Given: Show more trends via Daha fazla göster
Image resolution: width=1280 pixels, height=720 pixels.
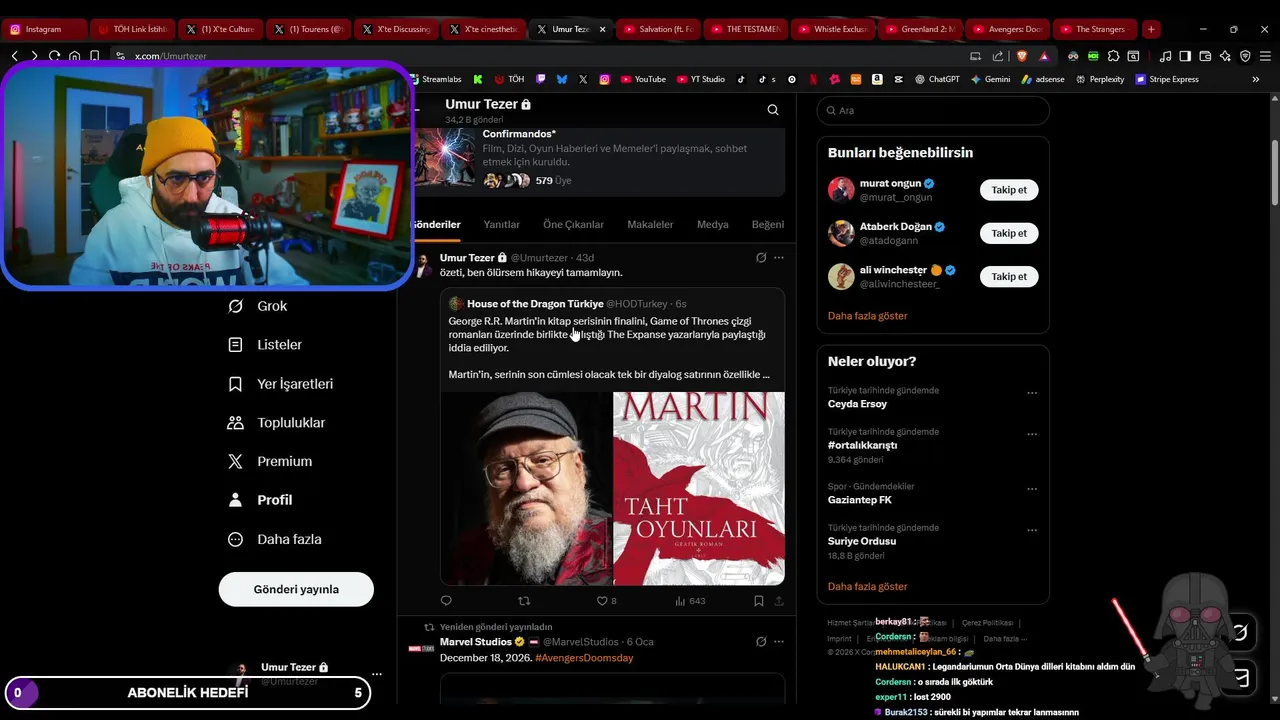Looking at the screenshot, I should tap(867, 587).
